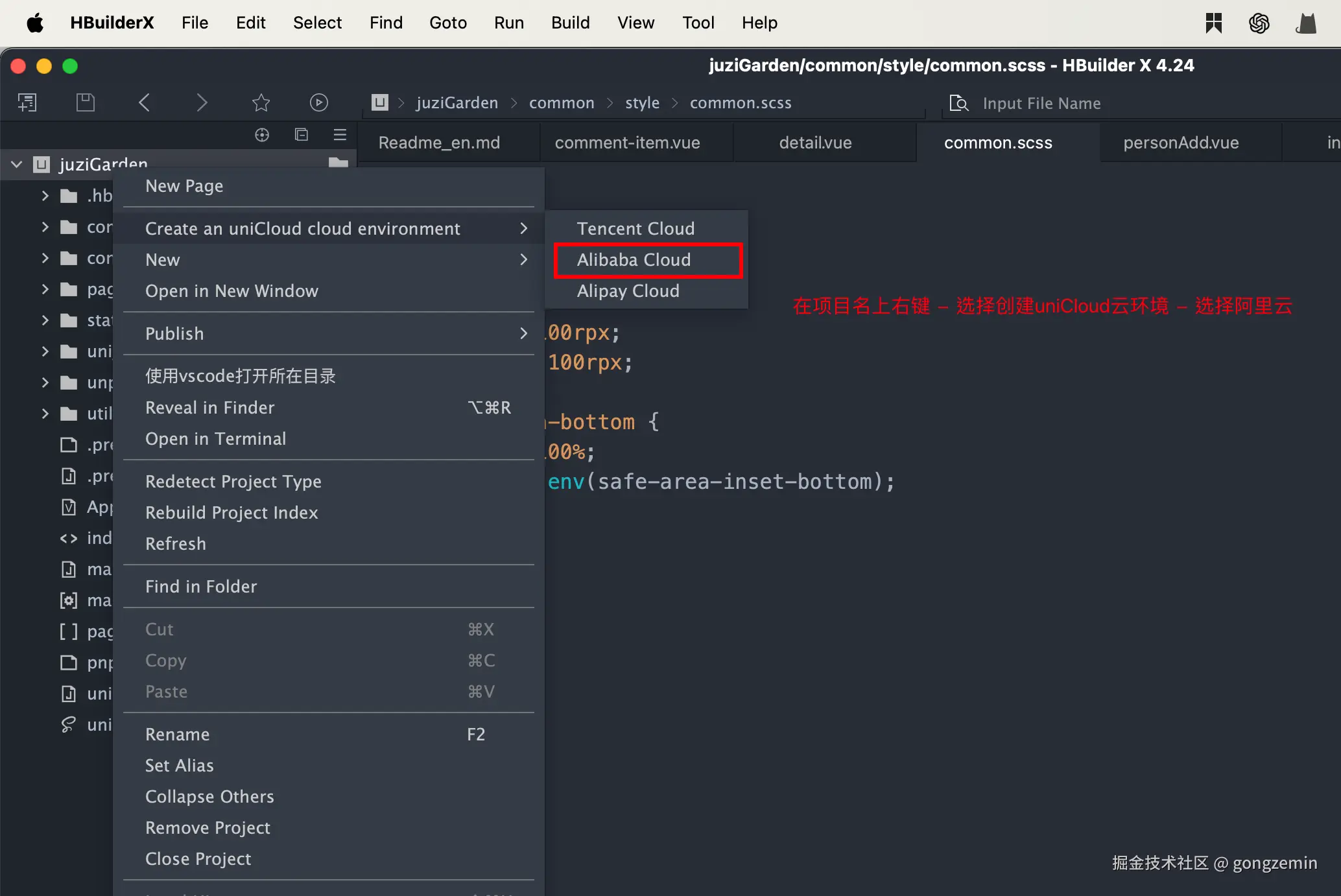Open the project manager hamburger menu icon

(x=340, y=135)
